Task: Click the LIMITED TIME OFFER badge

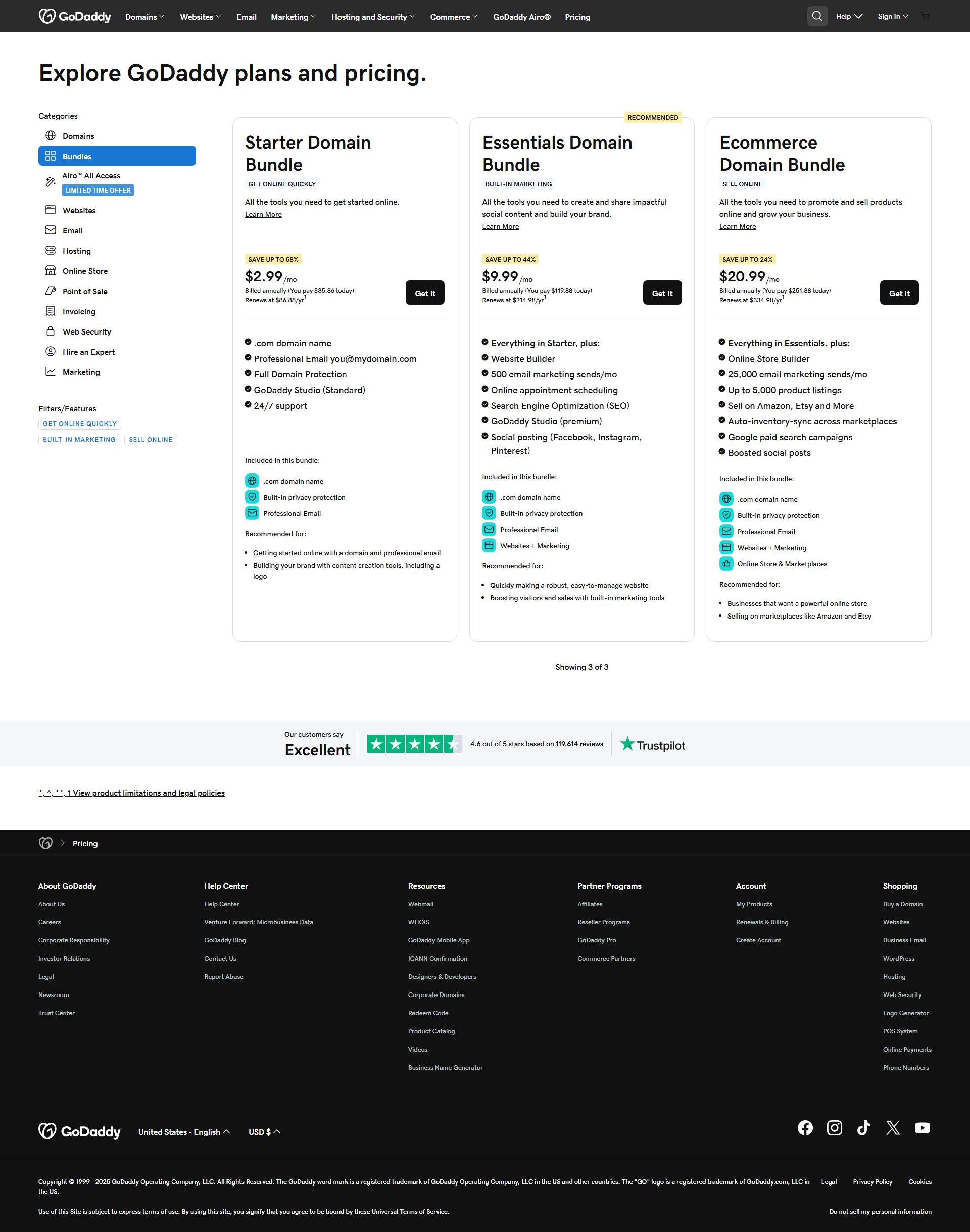Action: click(x=98, y=191)
